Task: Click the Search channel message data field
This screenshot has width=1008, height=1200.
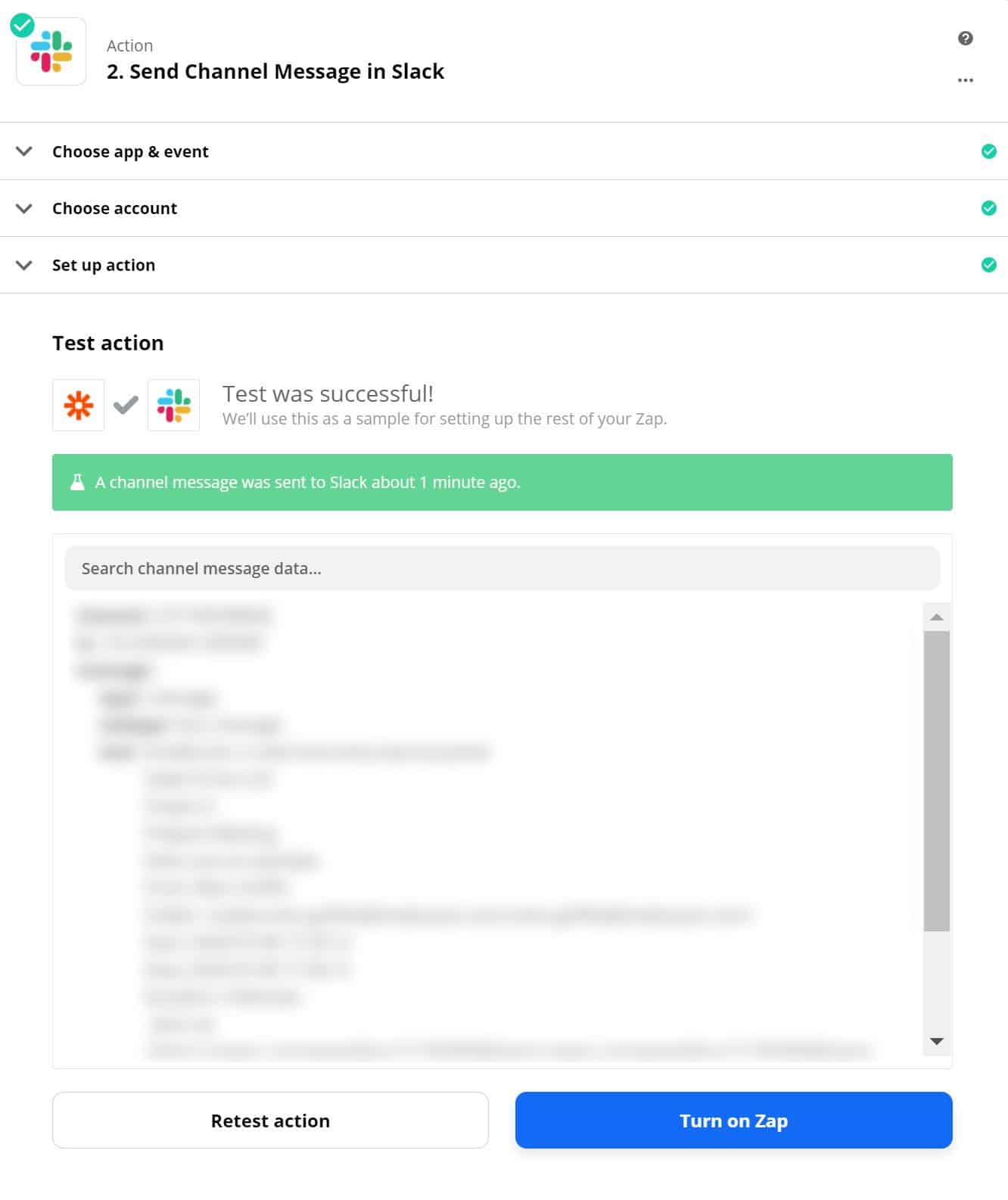Action: click(502, 569)
